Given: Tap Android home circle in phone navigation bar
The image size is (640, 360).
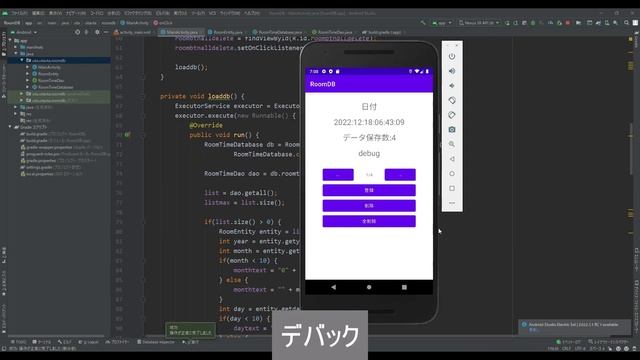Looking at the screenshot, I should 369,287.
